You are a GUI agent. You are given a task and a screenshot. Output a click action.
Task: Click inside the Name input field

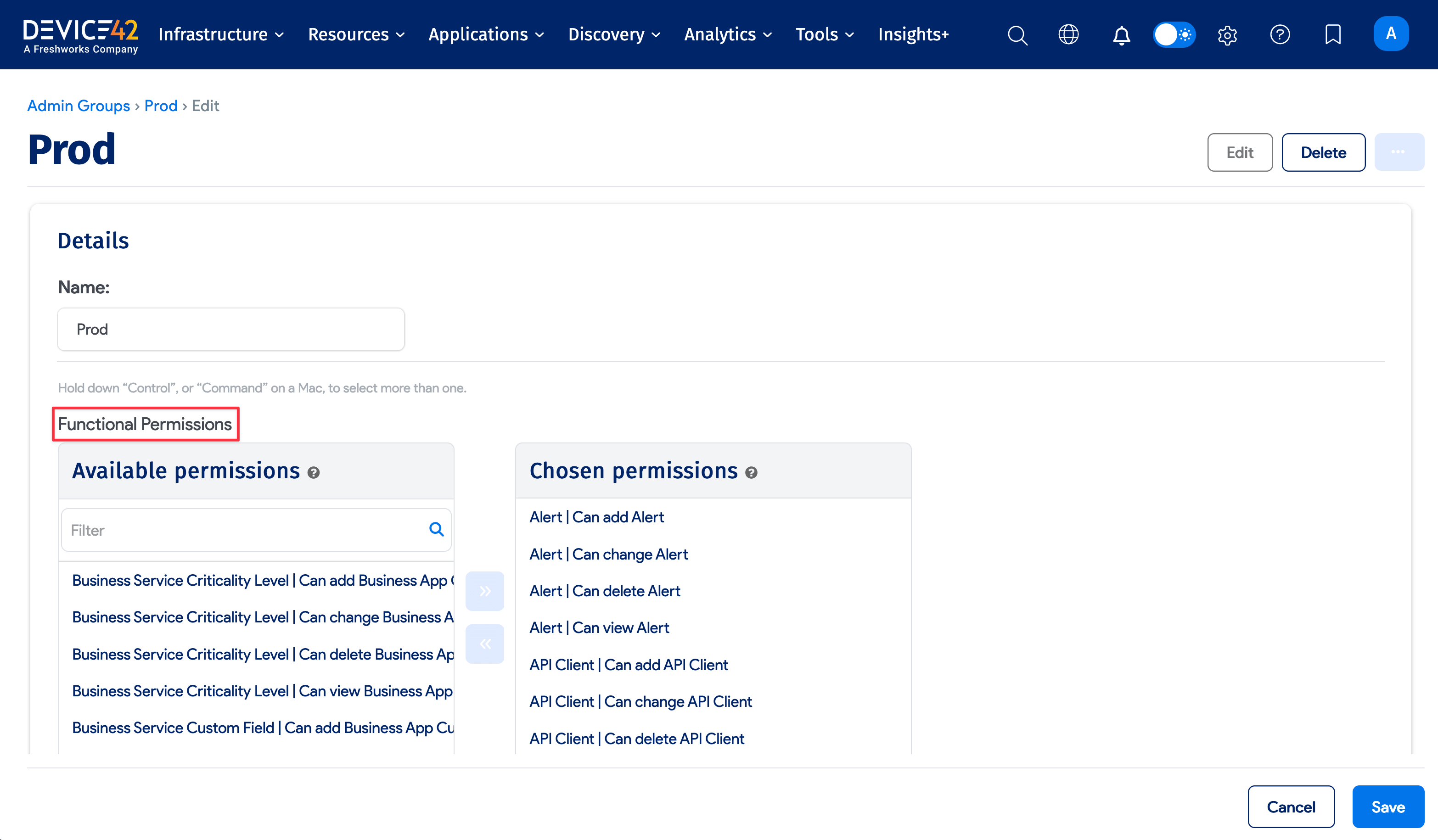coord(230,329)
